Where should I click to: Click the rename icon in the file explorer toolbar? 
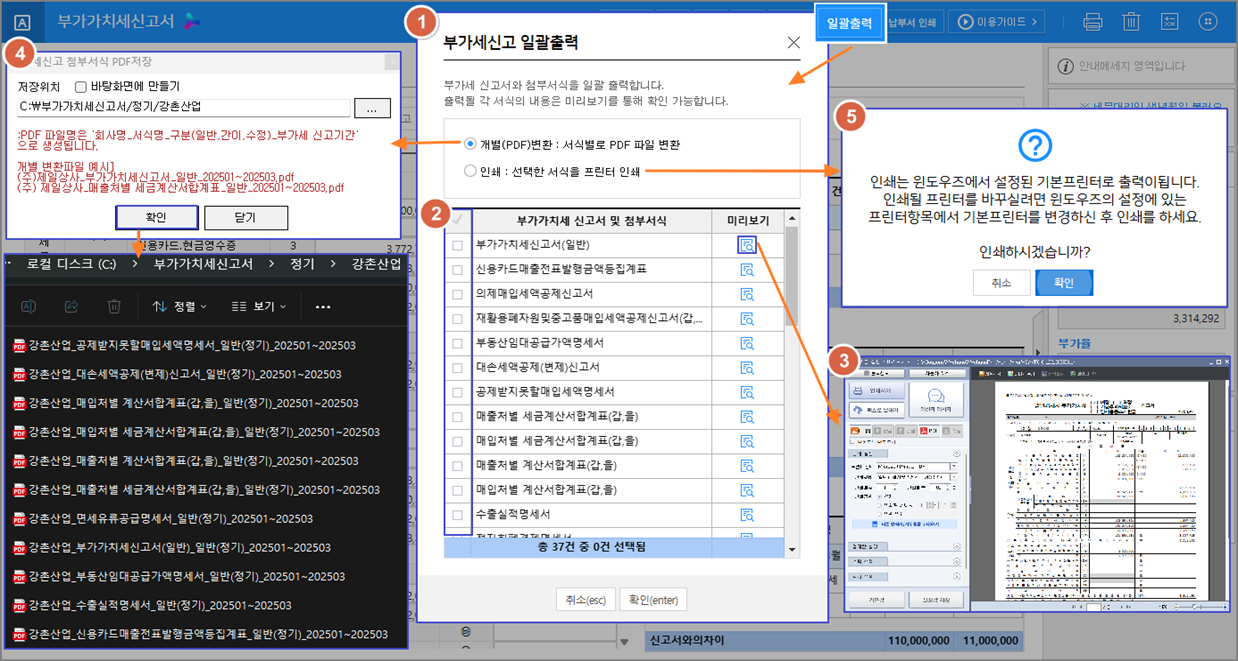pyautogui.click(x=30, y=306)
